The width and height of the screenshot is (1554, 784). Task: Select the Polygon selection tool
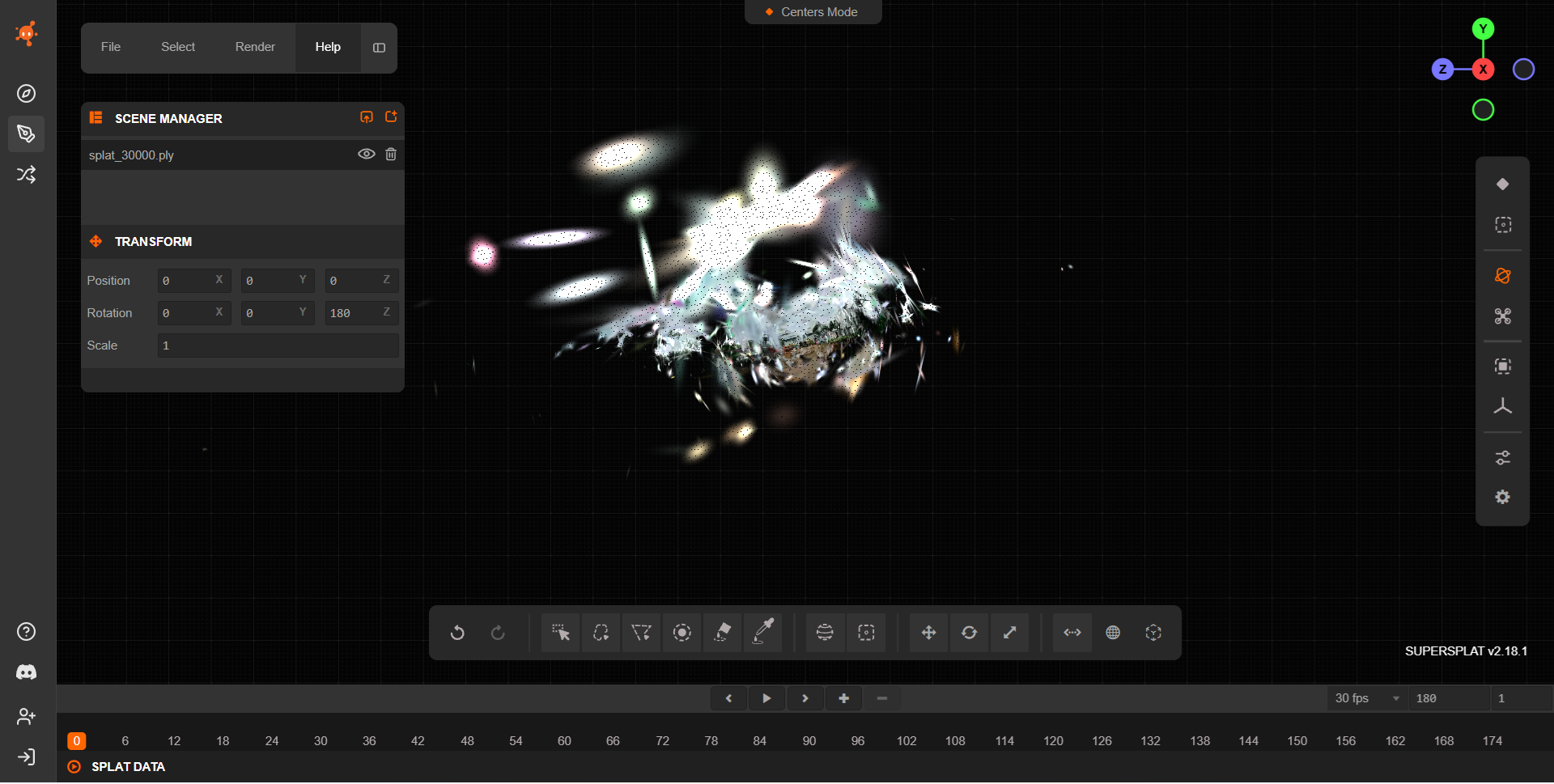pos(641,633)
